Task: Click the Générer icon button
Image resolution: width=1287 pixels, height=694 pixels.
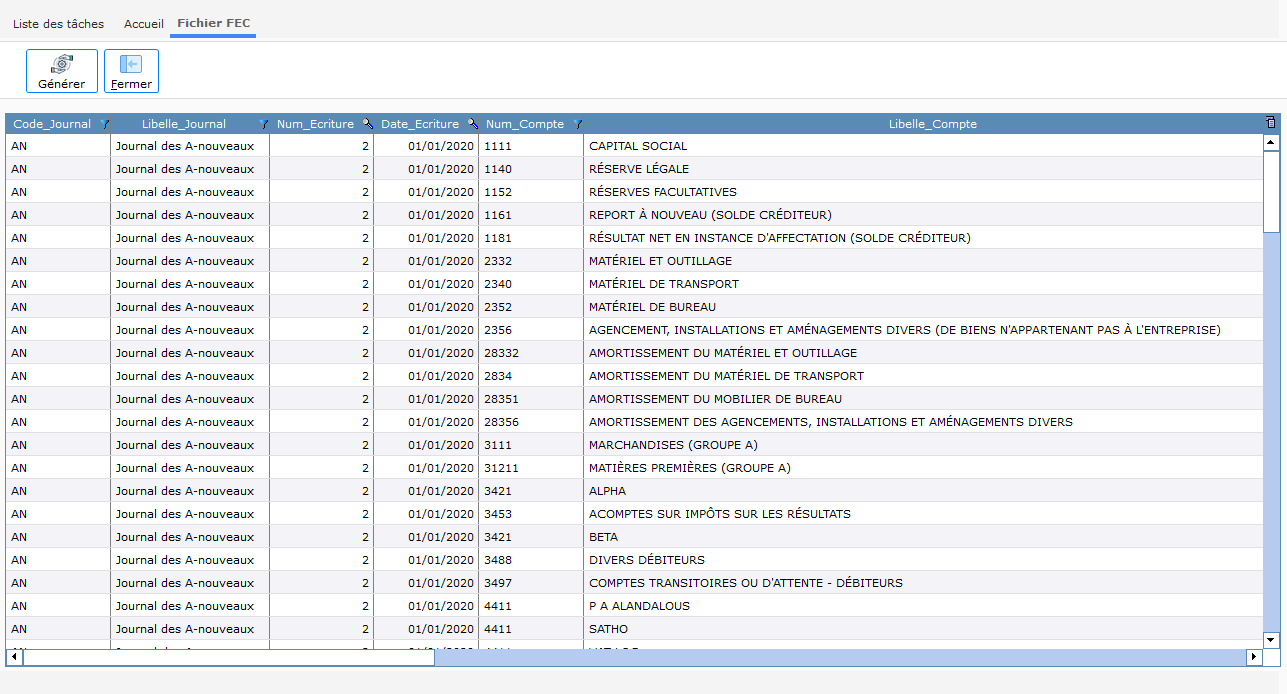Action: [61, 71]
